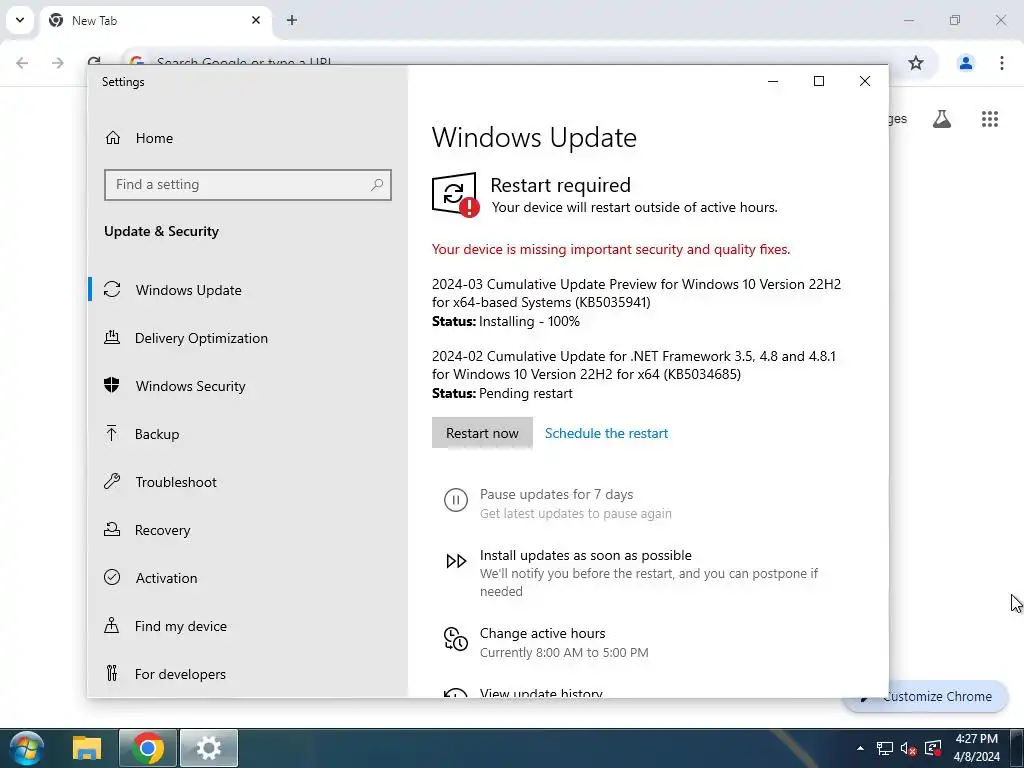Click the Troubleshoot wrench icon

(x=112, y=481)
